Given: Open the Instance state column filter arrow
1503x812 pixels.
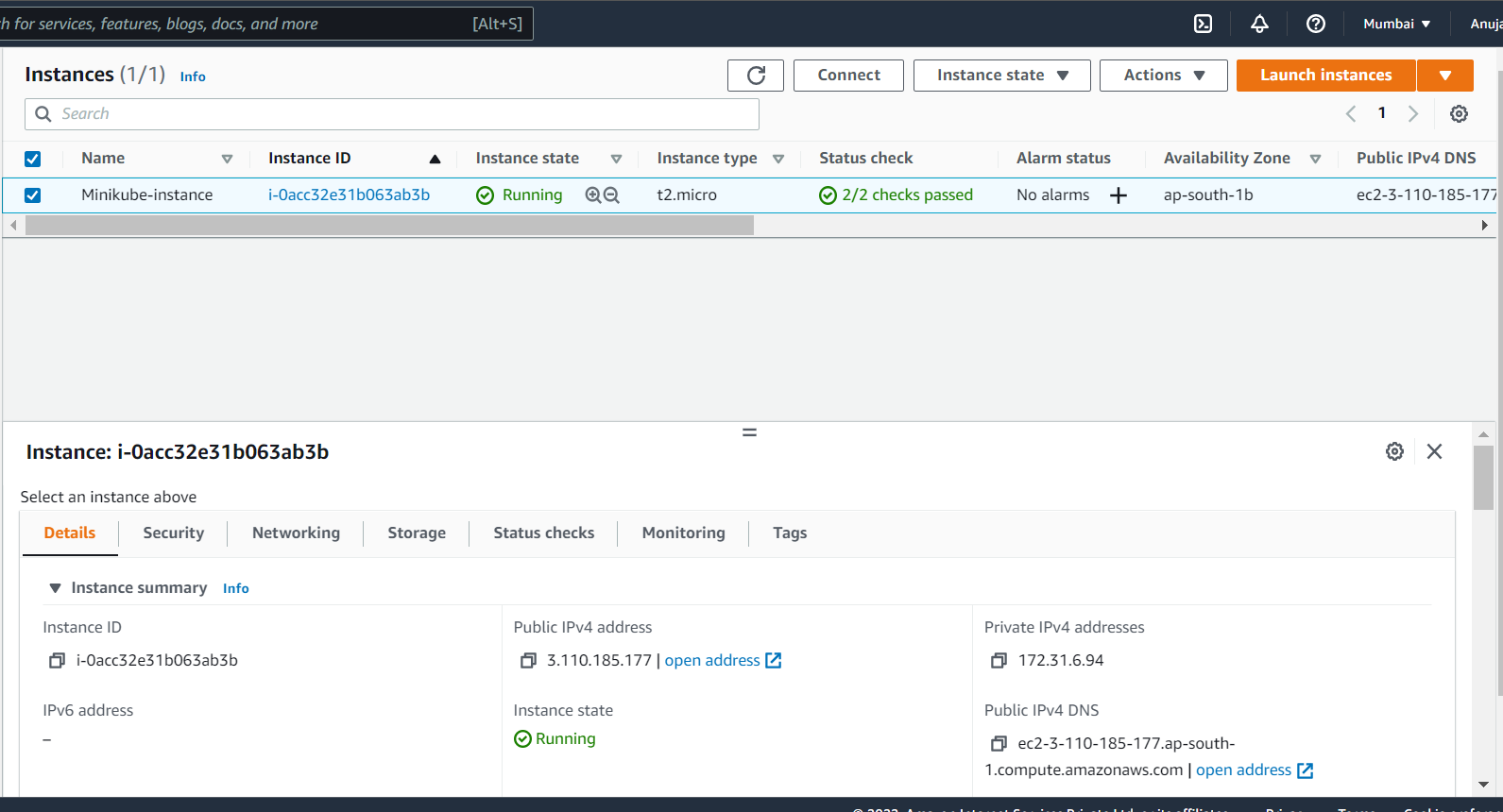Looking at the screenshot, I should click(616, 159).
